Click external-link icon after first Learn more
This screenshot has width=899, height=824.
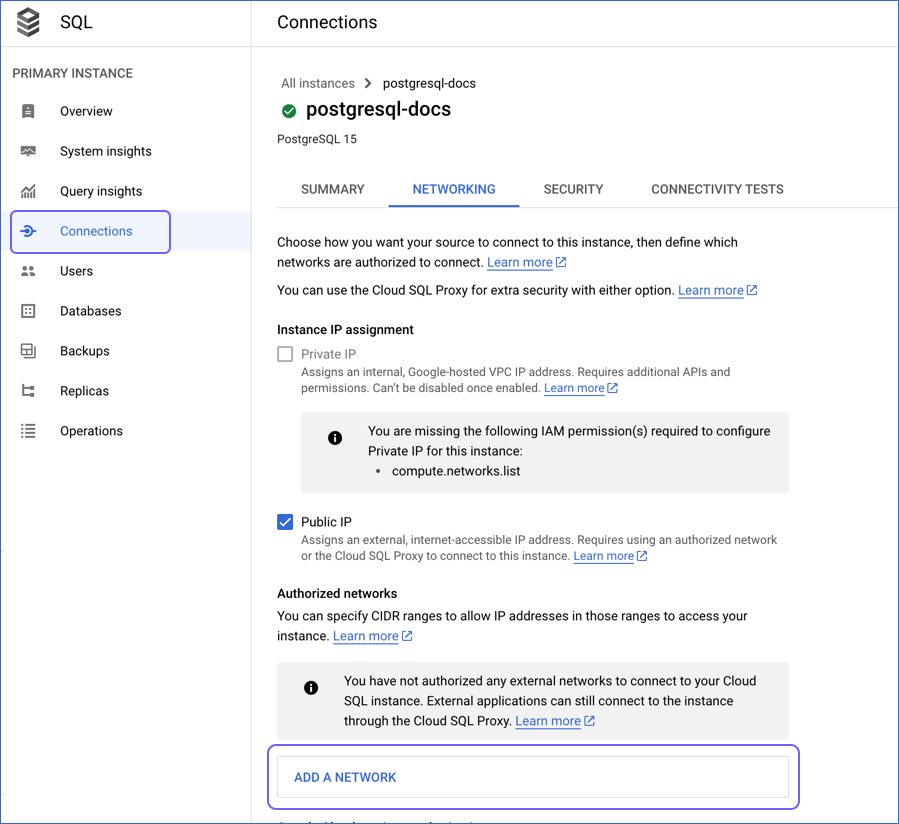pyautogui.click(x=561, y=262)
